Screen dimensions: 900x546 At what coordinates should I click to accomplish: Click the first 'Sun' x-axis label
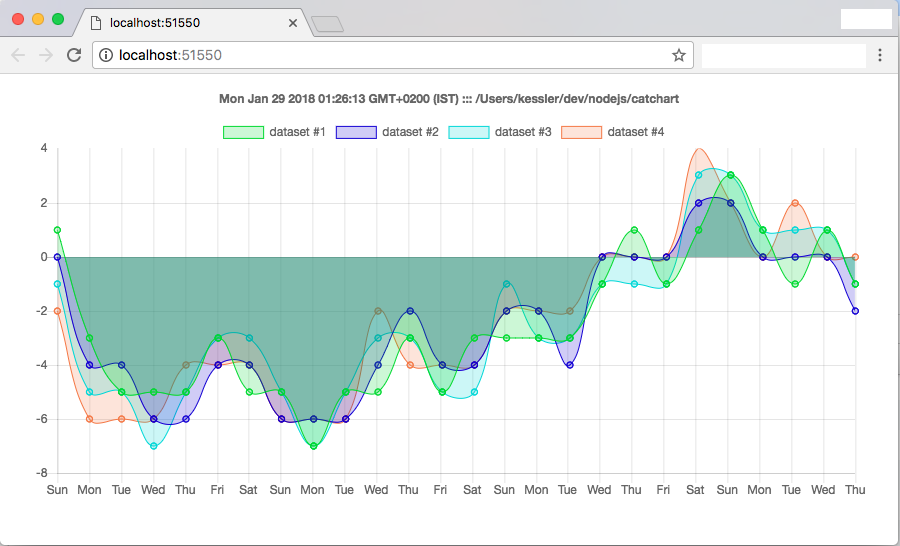click(57, 490)
